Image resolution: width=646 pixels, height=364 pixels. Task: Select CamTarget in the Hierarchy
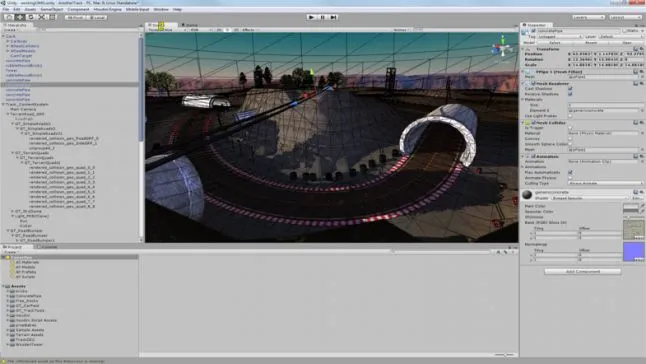click(21, 56)
